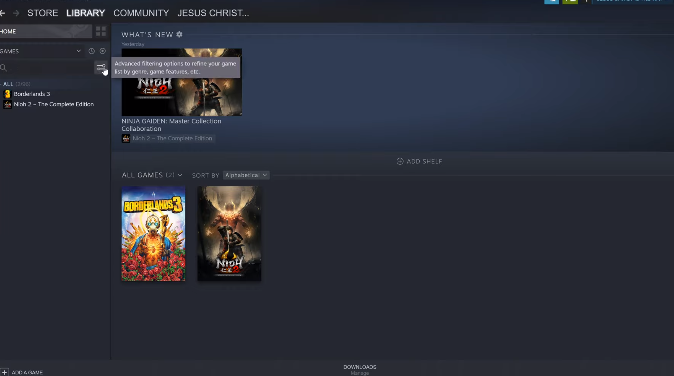Switch to collections grid view icon
The height and width of the screenshot is (376, 674).
coord(101,31)
